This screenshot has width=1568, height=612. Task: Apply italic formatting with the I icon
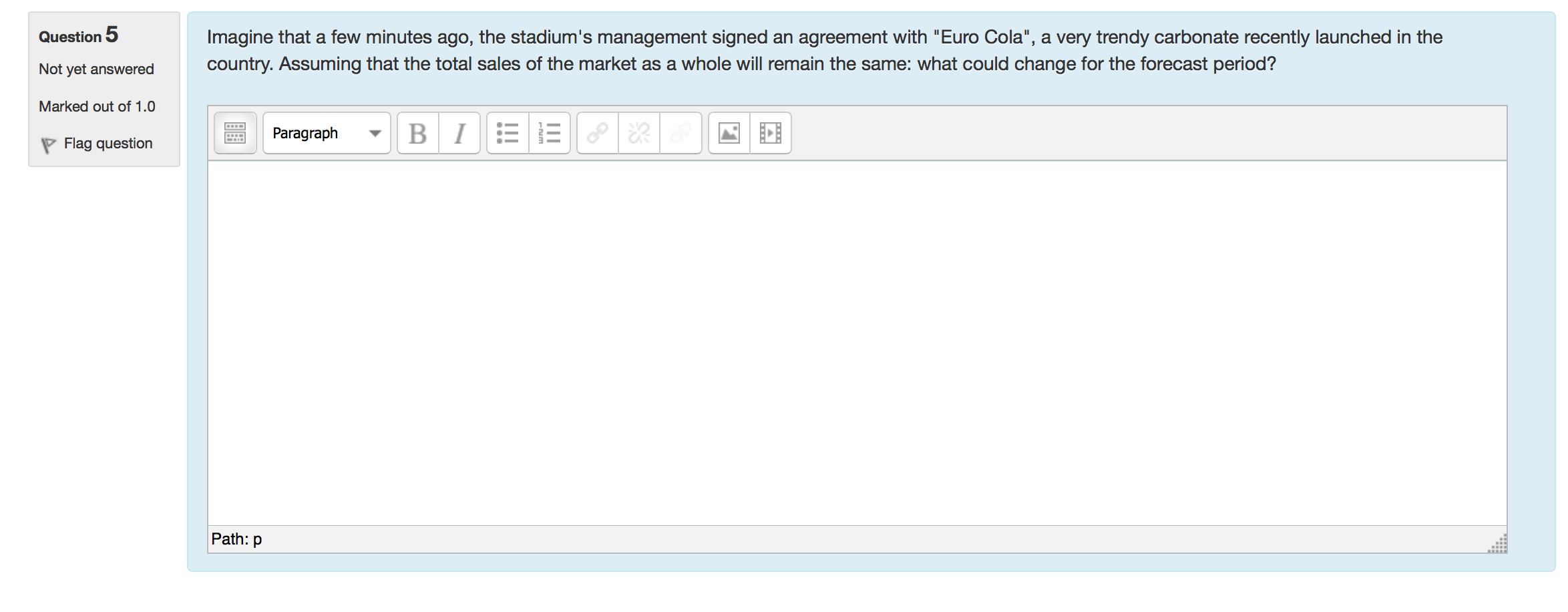459,133
